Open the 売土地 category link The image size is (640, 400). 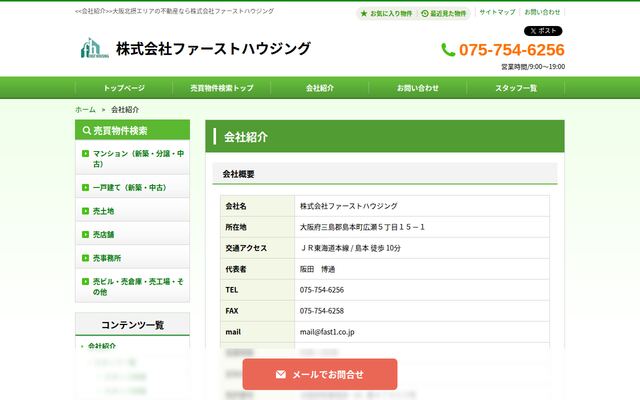point(132,211)
